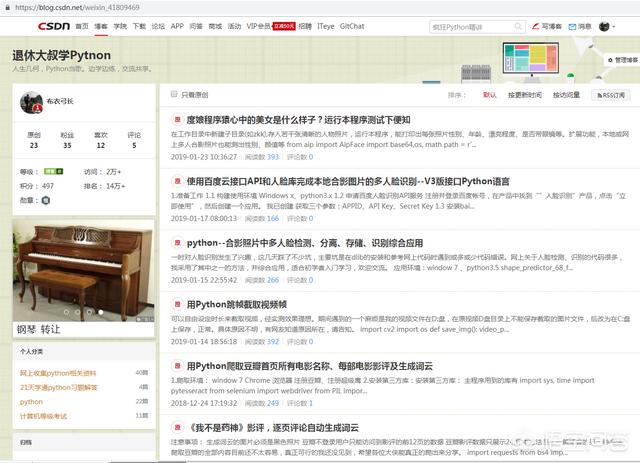Click the 阅读数 393 count
This screenshot has width=640, height=463.
tap(262, 157)
